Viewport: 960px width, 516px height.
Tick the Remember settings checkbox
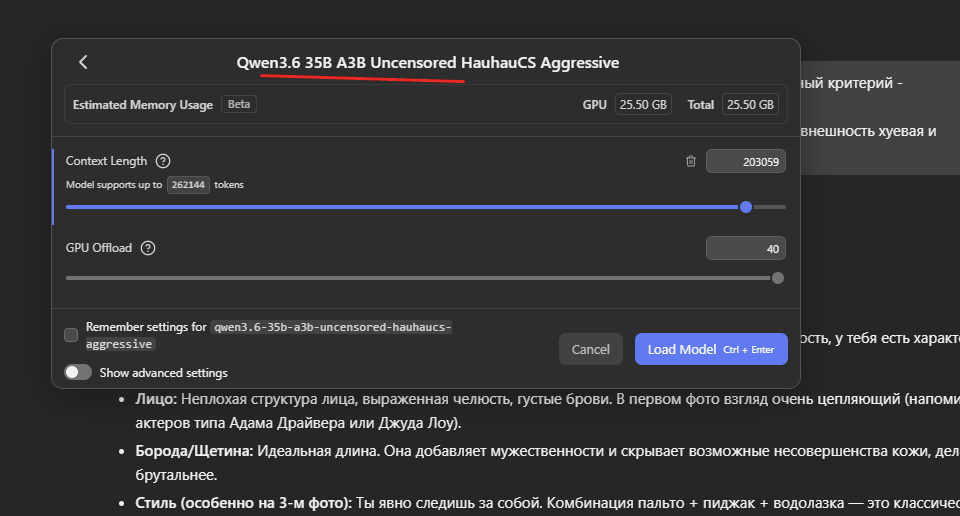point(71,335)
